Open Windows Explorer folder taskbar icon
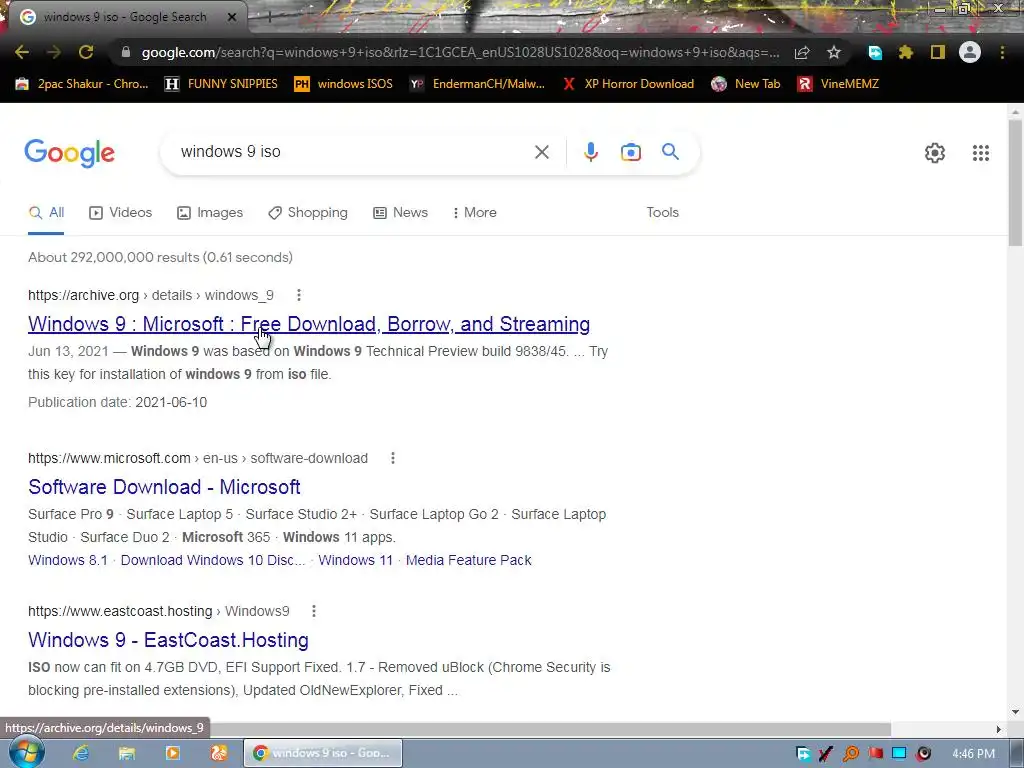Viewport: 1024px width, 768px height. click(x=126, y=753)
